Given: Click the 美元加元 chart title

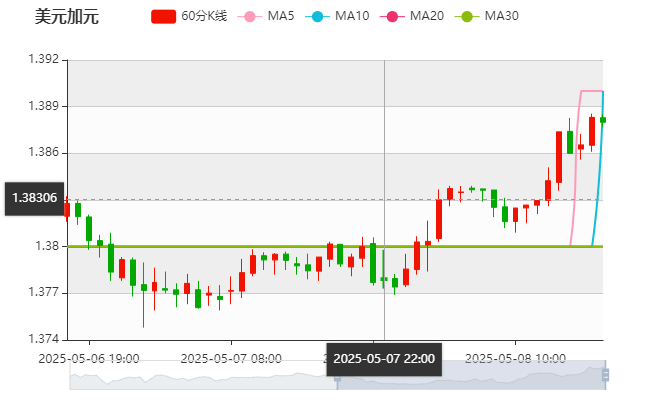Looking at the screenshot, I should point(66,17).
